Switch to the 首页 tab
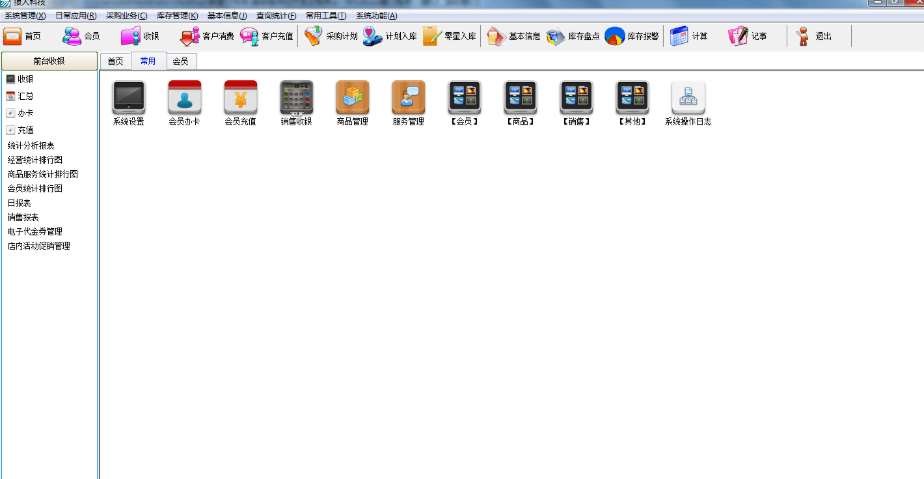Screen dimensions: 924x479 coord(116,61)
